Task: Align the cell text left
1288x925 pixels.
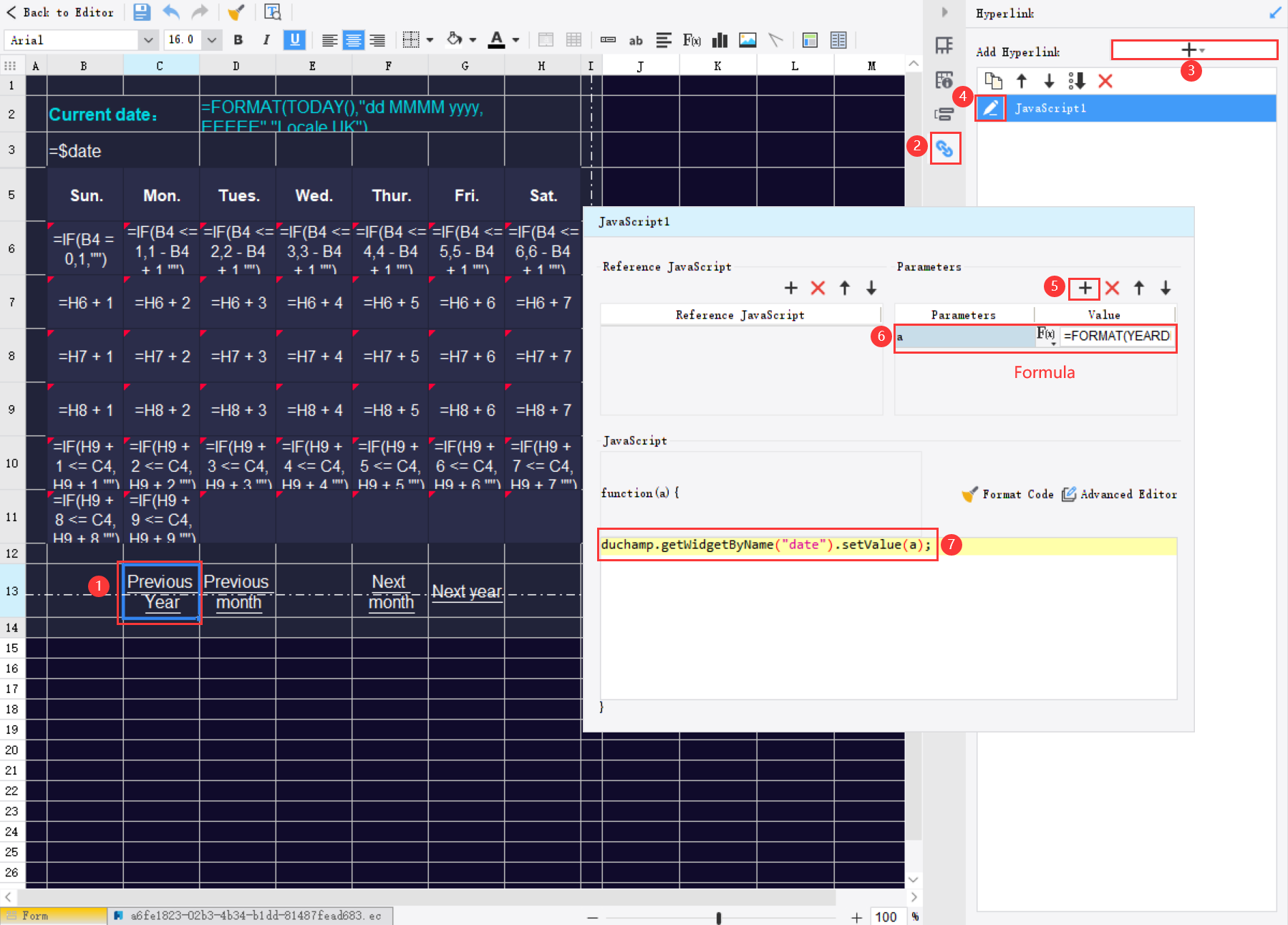Action: 329,40
